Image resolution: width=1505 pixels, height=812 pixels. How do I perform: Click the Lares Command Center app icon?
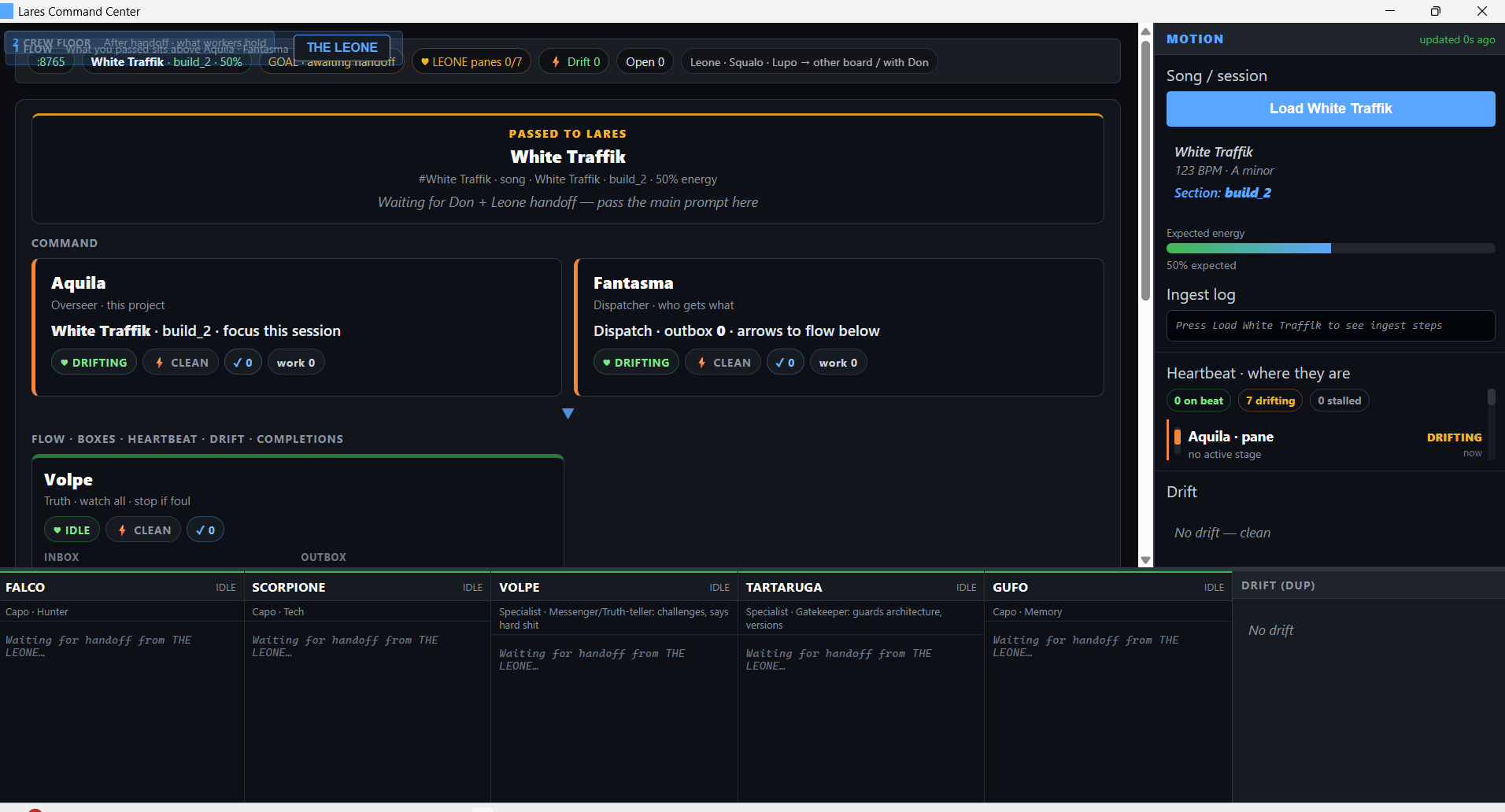point(7,11)
